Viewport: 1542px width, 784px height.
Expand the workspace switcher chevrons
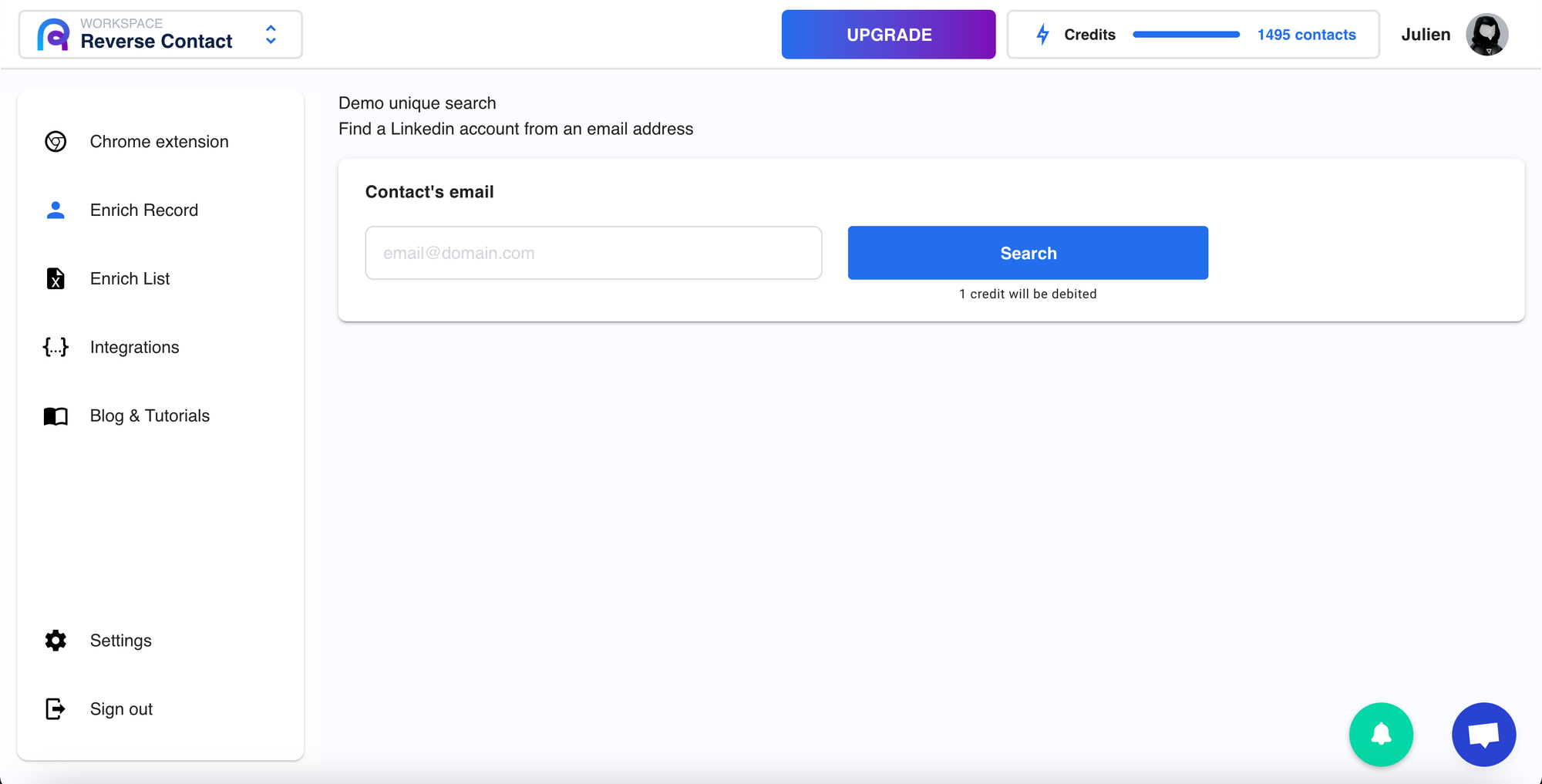point(271,35)
